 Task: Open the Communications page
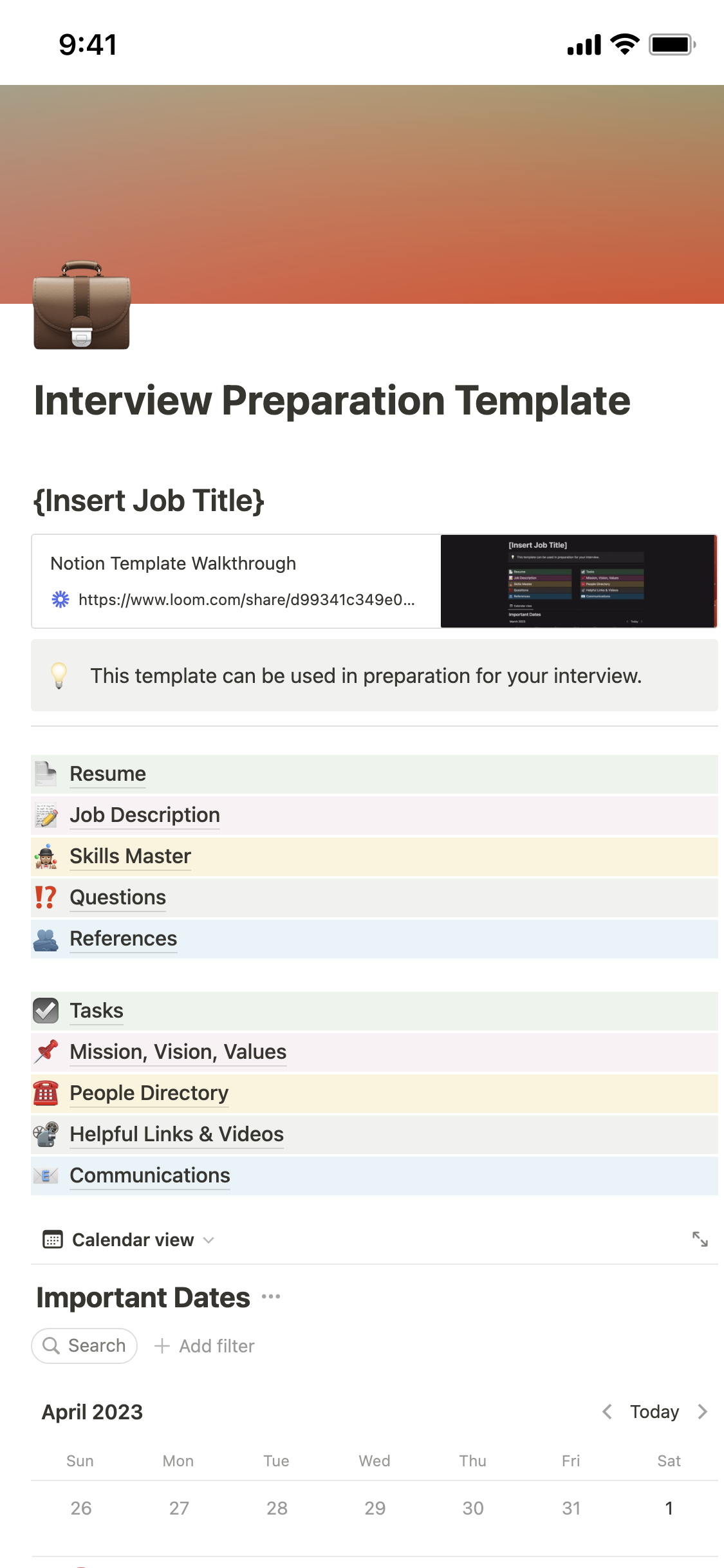pyautogui.click(x=150, y=1175)
